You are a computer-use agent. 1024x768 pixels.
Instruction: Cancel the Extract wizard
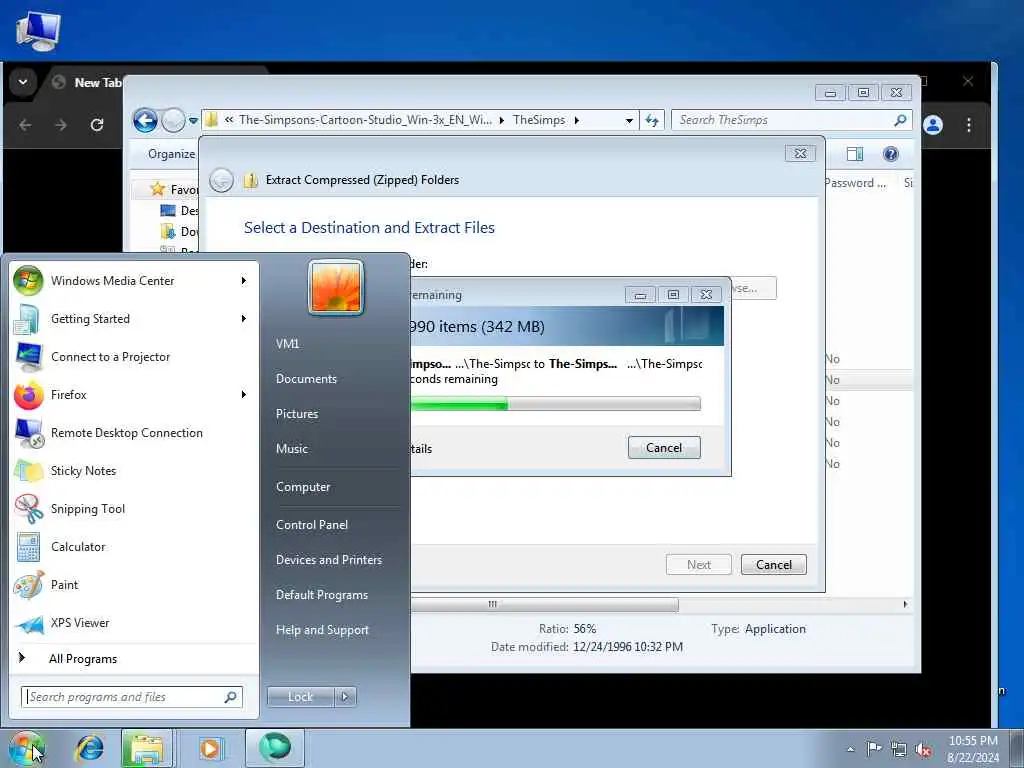pyautogui.click(x=774, y=565)
